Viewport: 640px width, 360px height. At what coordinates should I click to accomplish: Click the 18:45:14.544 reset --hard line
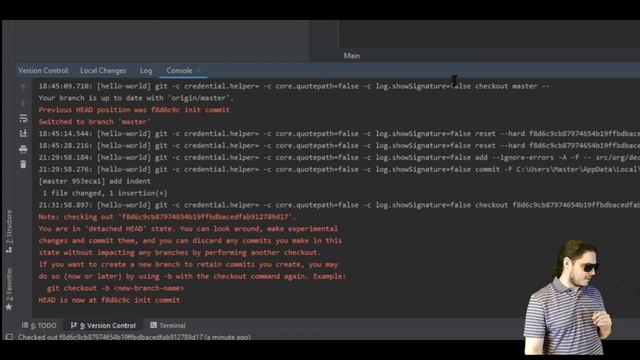[x=339, y=133]
